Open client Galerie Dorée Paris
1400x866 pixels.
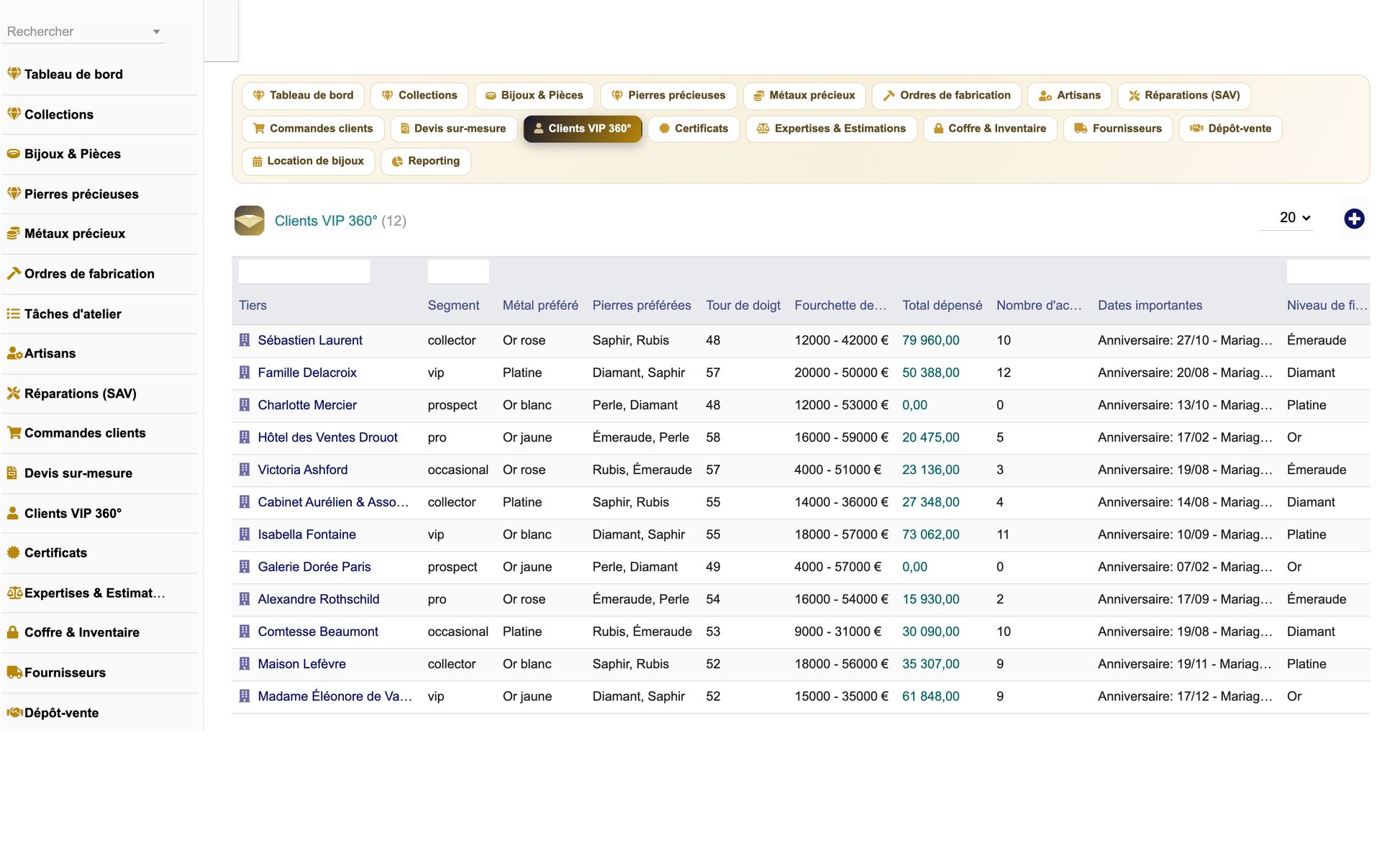click(314, 567)
